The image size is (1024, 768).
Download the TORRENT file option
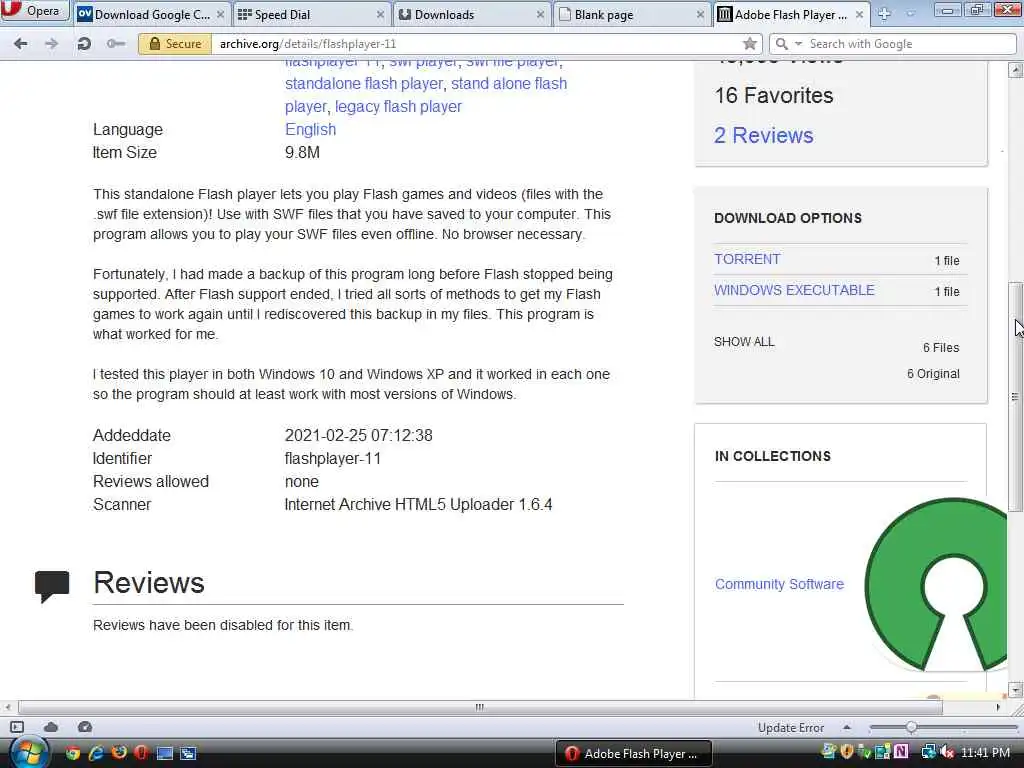coord(747,259)
